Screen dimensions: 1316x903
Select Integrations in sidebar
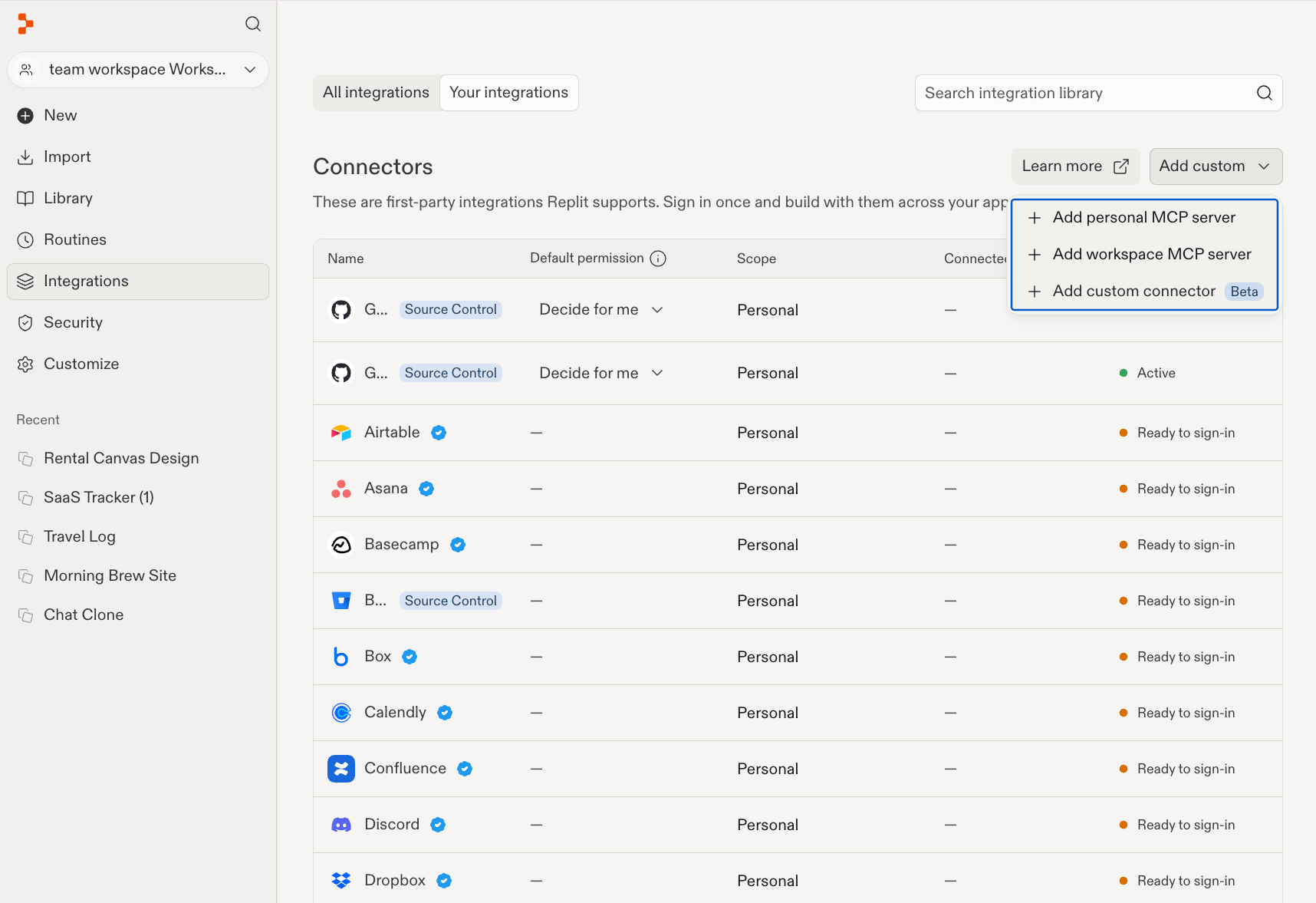(x=138, y=282)
